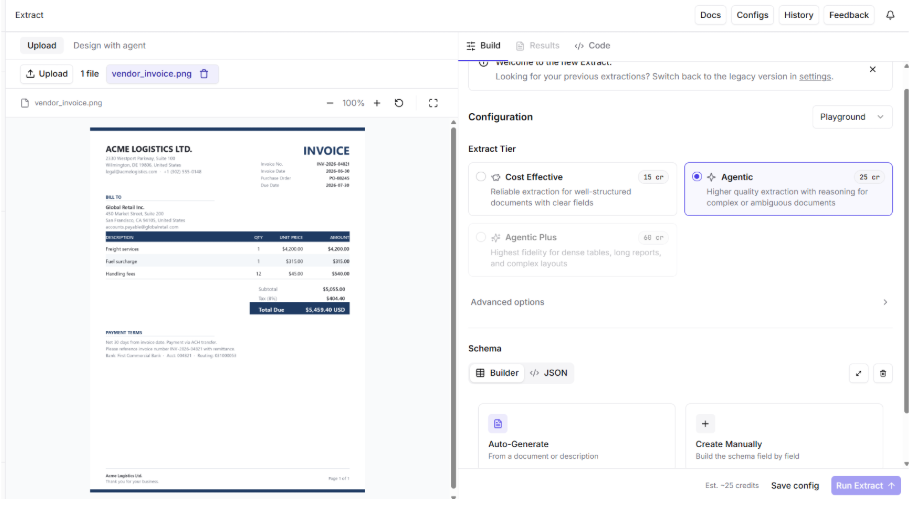
Task: Open Configs
Action: pyautogui.click(x=752, y=15)
